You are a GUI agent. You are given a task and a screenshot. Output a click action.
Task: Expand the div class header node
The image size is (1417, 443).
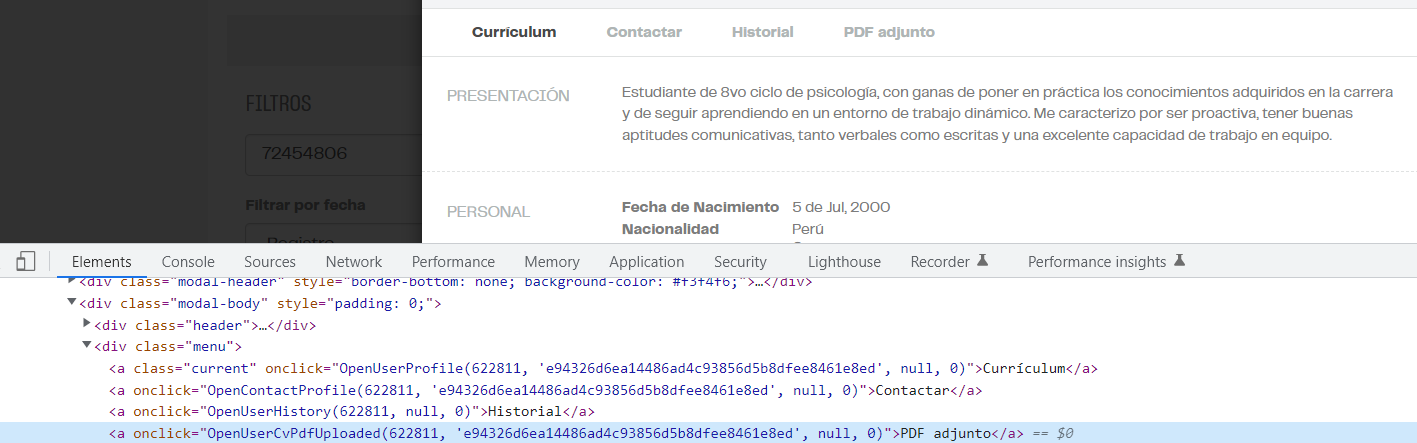(87, 325)
